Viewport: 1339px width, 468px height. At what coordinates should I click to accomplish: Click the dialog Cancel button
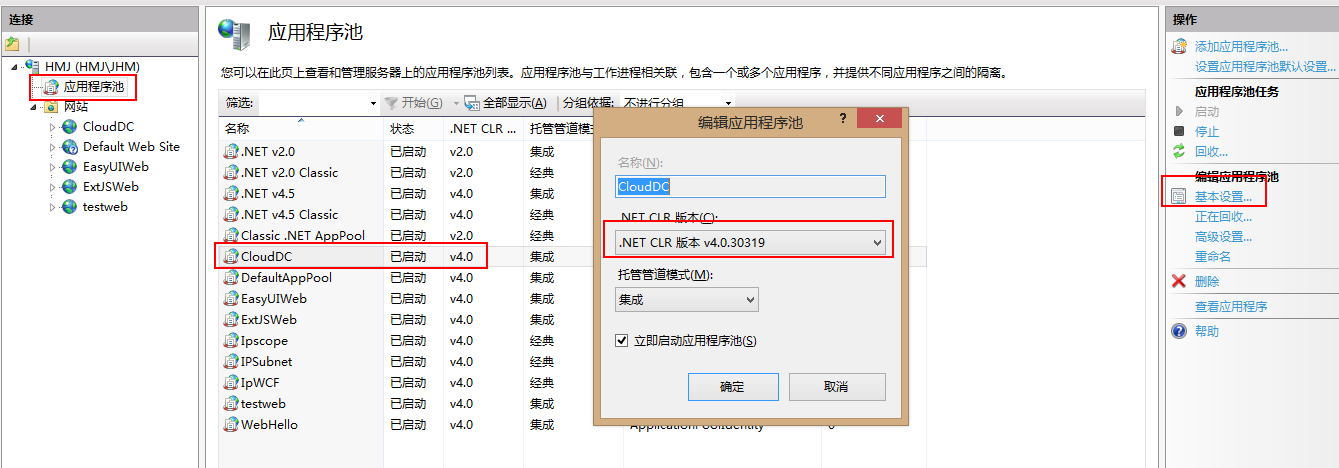click(x=837, y=386)
